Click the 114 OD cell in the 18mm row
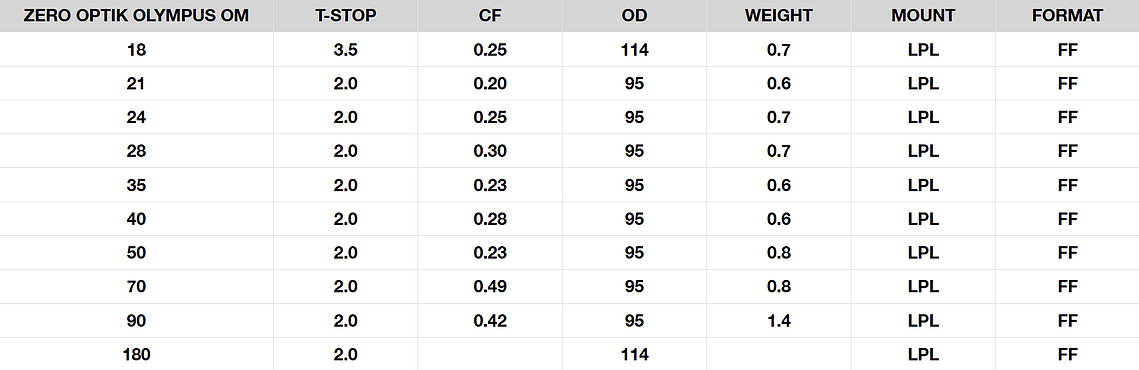The image size is (1139, 370). [x=634, y=50]
